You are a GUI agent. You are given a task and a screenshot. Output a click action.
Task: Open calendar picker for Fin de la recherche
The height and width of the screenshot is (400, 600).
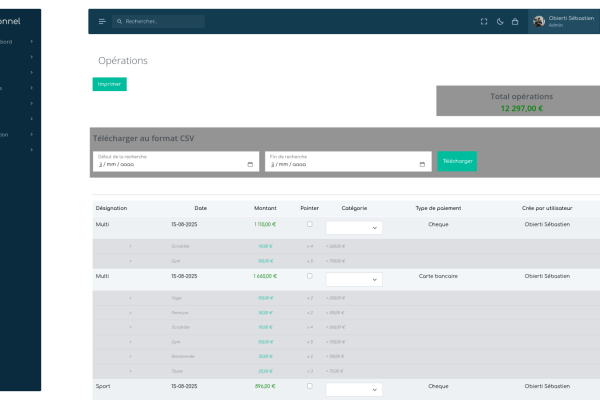tap(422, 164)
